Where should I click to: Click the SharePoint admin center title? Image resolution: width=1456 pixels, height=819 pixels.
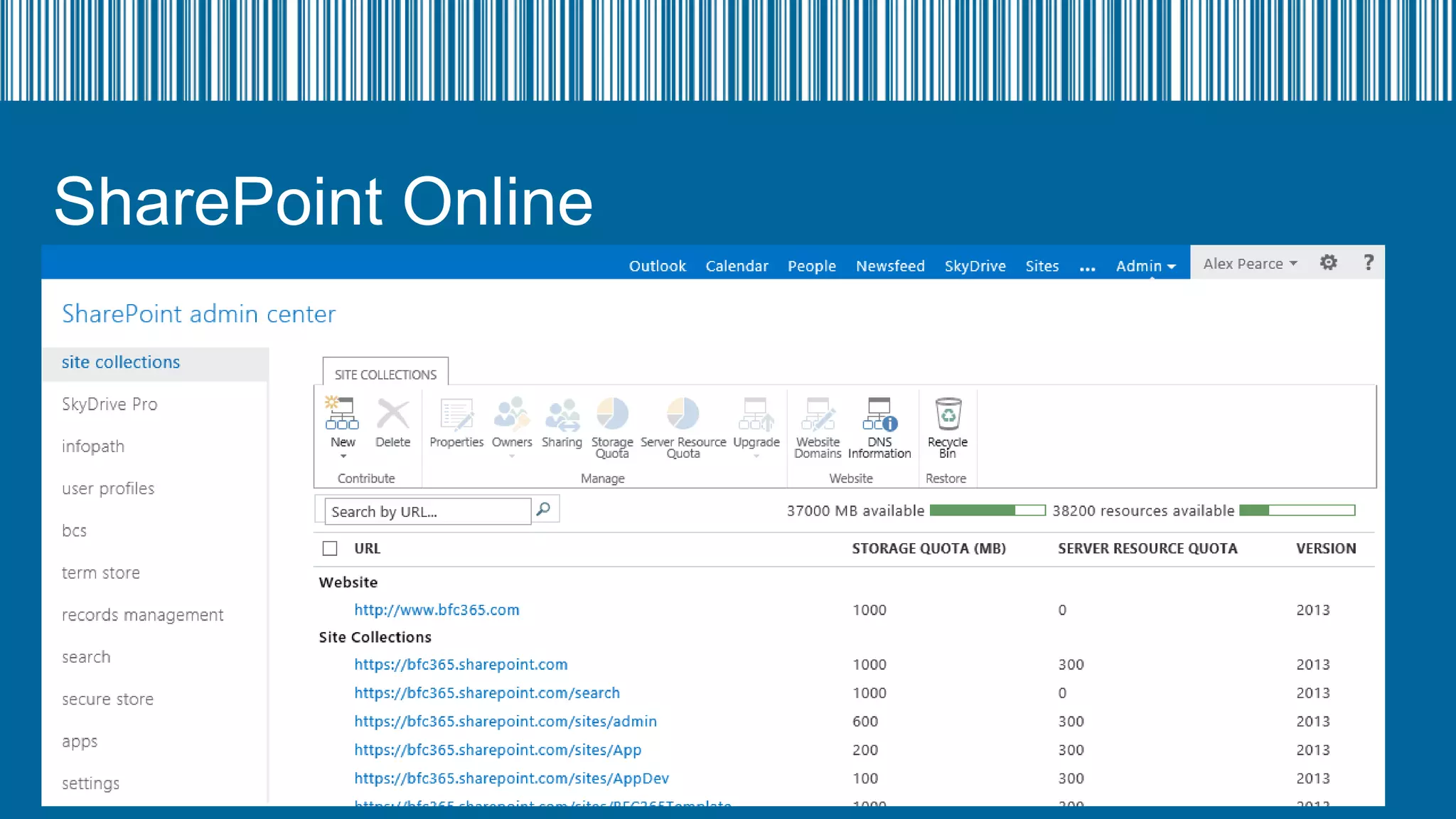(x=198, y=314)
